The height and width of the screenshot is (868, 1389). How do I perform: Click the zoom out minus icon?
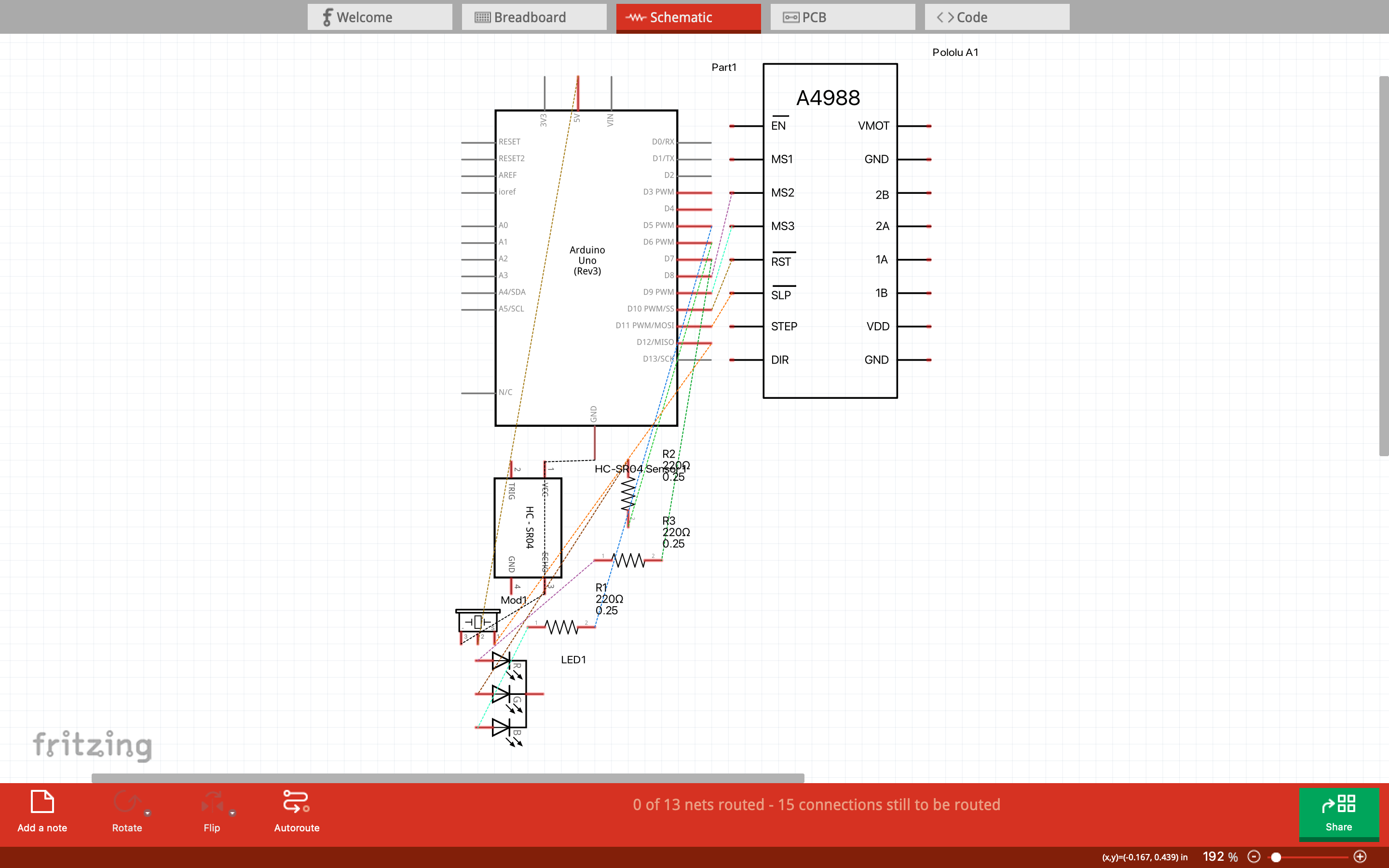[1254, 856]
